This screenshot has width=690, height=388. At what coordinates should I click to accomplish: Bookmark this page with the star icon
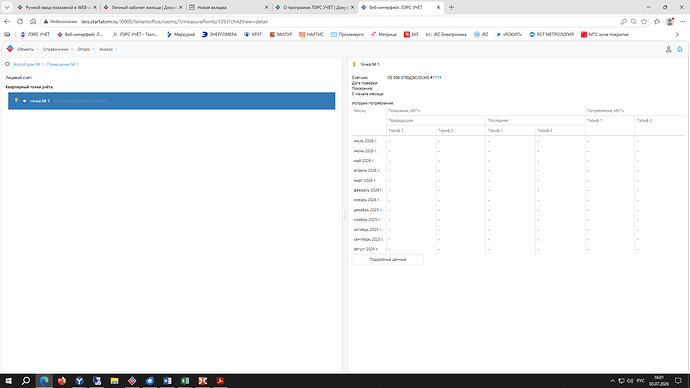click(x=644, y=22)
